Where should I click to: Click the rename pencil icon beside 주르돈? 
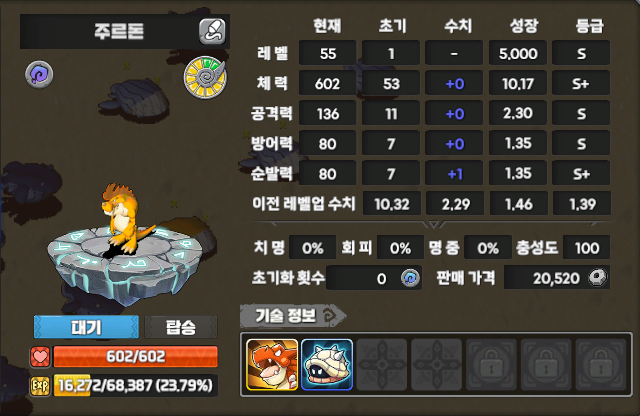212,31
